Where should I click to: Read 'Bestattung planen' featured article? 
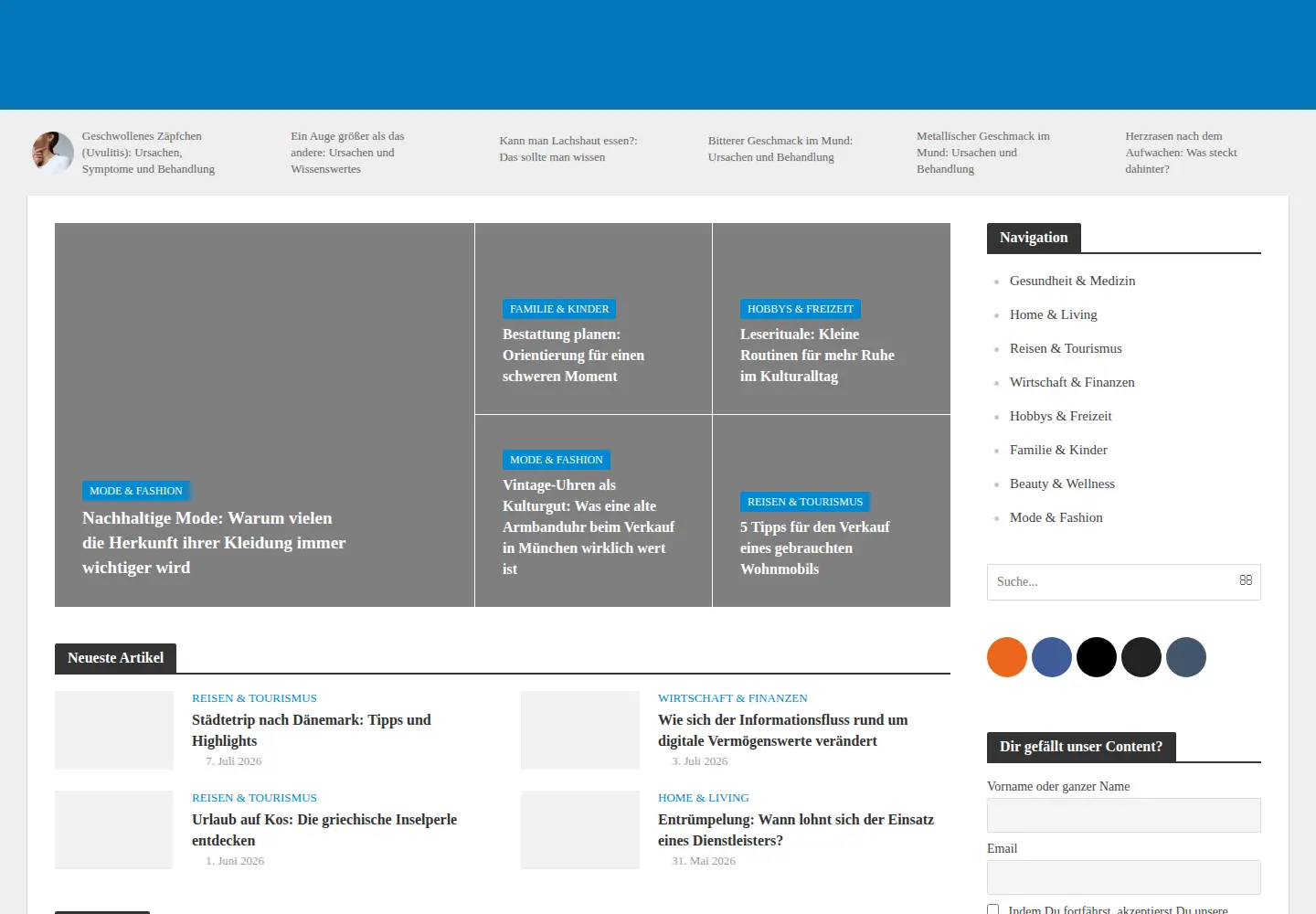[574, 356]
